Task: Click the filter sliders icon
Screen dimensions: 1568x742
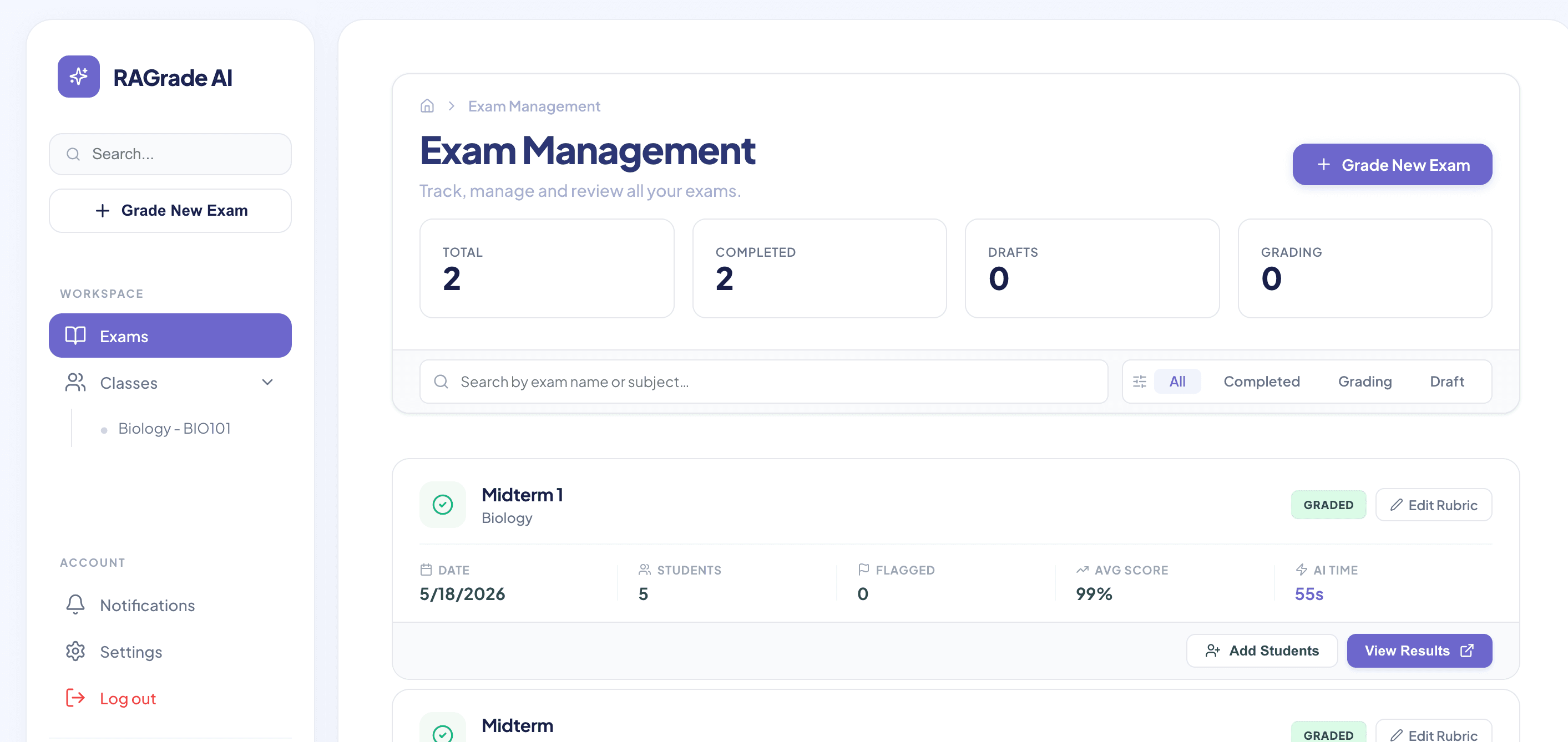Action: coord(1140,382)
